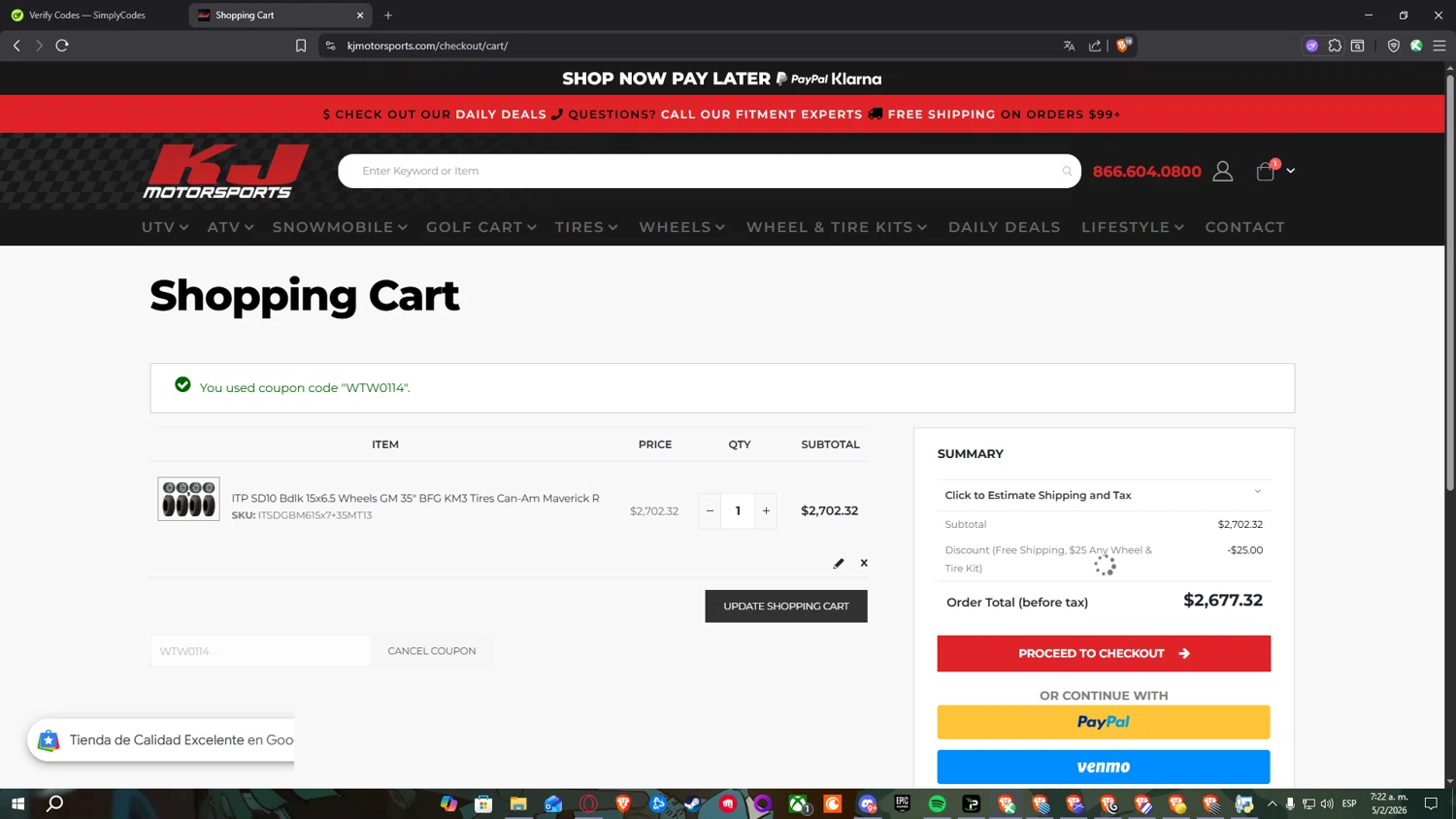Open the notification center icon
1456x819 pixels.
point(1431,803)
